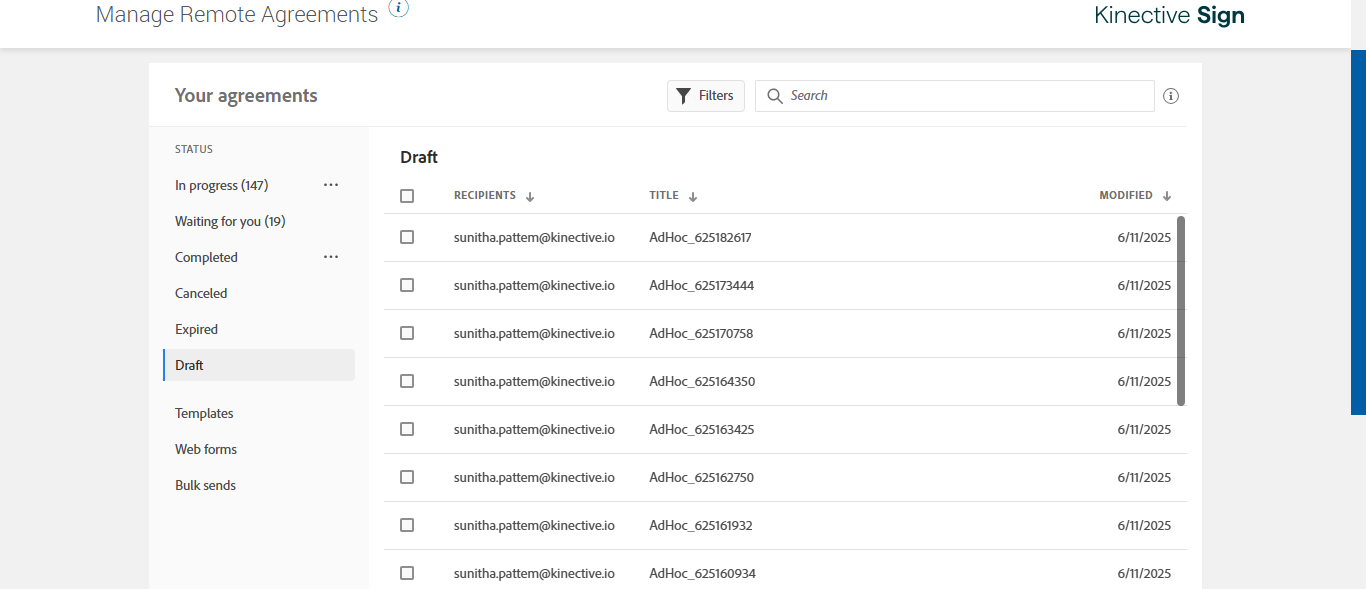Open the In progress three-dots menu

(x=331, y=185)
